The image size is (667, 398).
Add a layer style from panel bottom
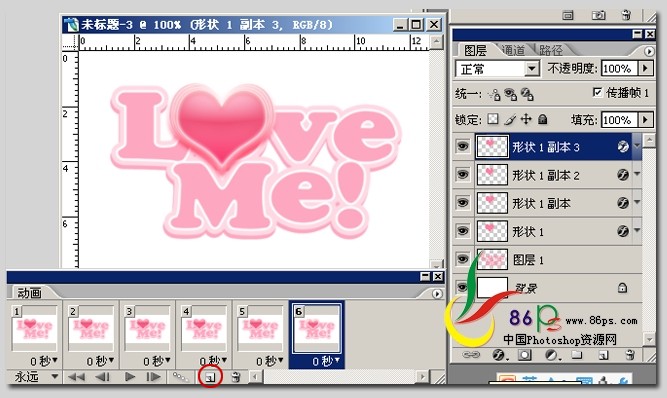coord(499,355)
